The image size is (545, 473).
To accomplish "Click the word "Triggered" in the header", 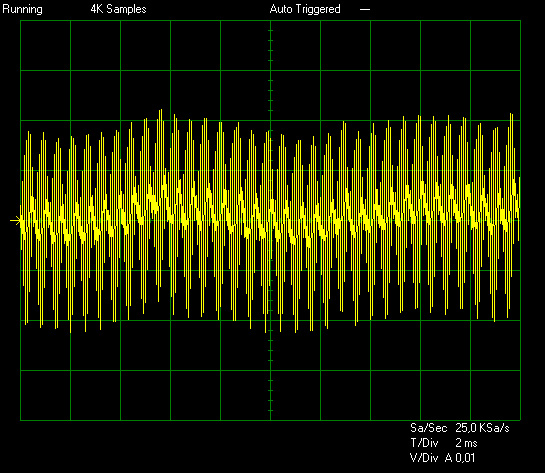I will [318, 9].
